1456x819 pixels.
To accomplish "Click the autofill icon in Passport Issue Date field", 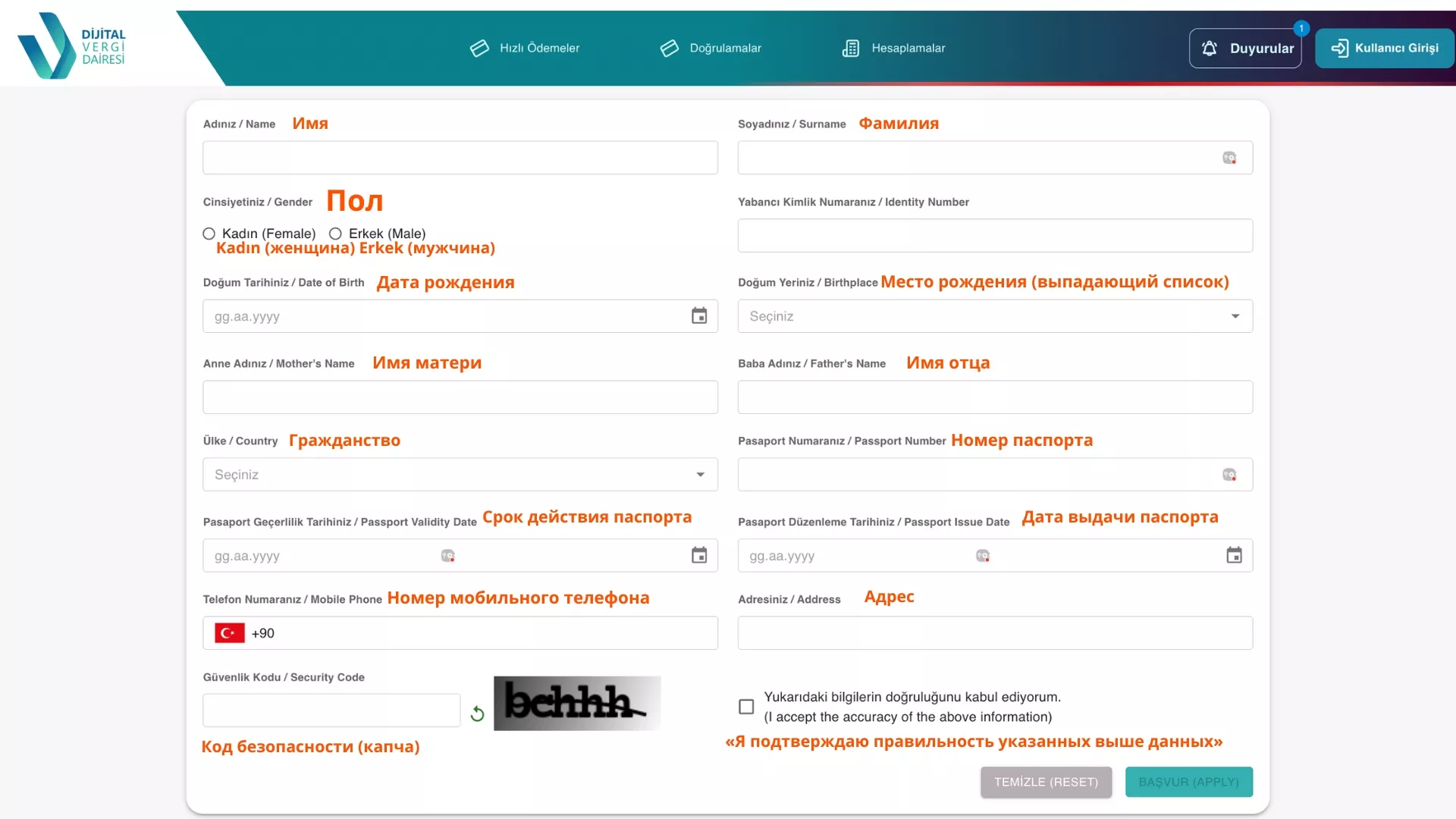I will (x=983, y=556).
